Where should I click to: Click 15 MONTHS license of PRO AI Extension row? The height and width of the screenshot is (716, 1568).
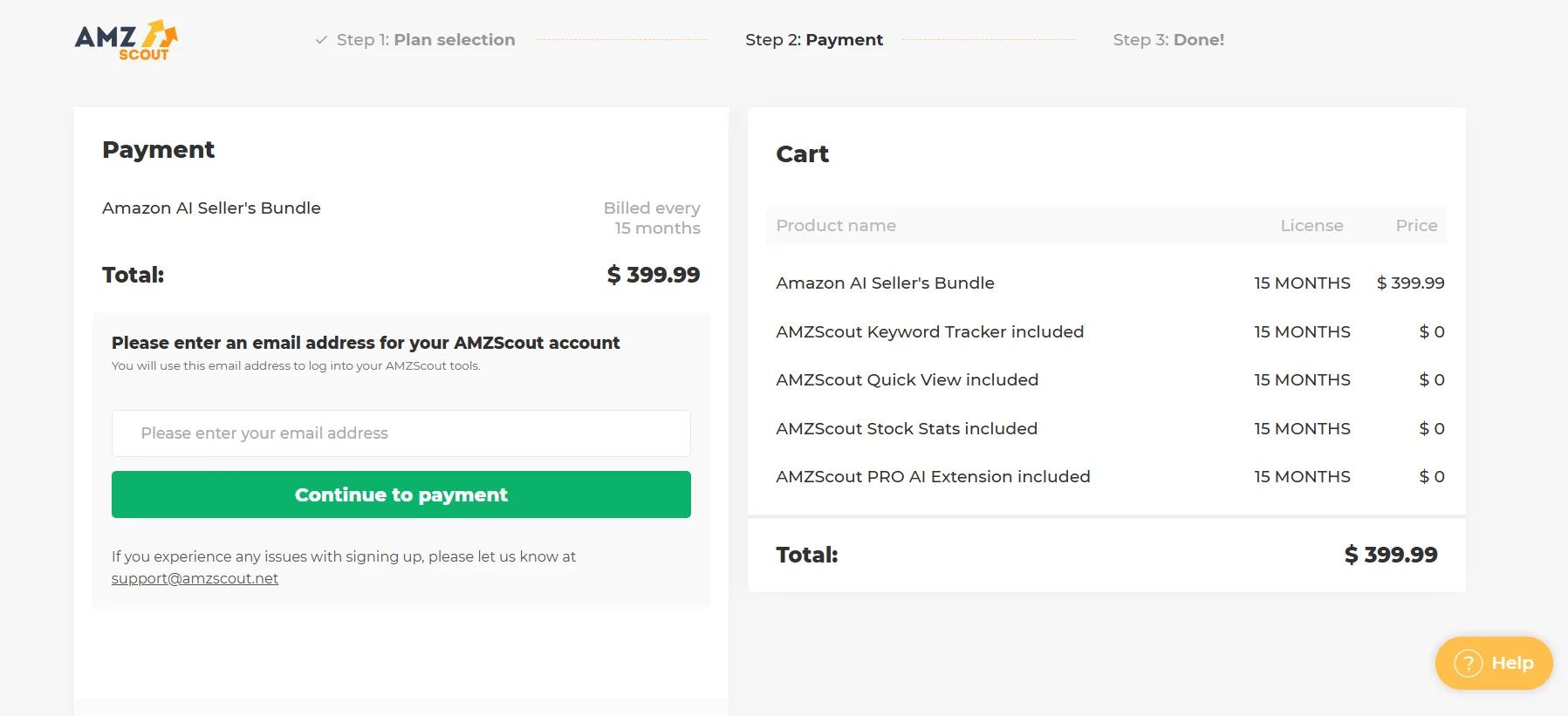(1302, 477)
